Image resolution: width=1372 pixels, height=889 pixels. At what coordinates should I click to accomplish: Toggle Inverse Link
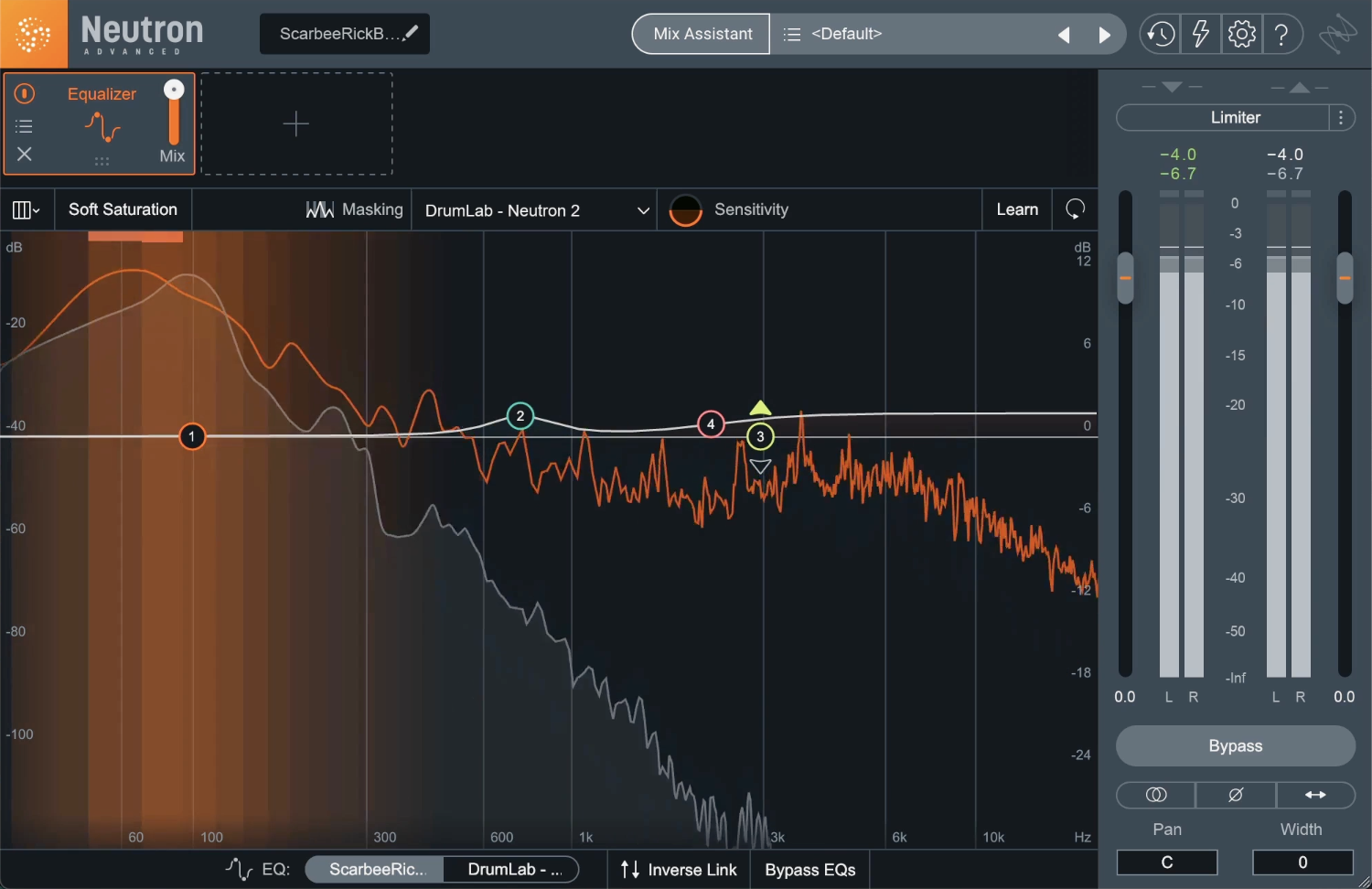pos(679,870)
